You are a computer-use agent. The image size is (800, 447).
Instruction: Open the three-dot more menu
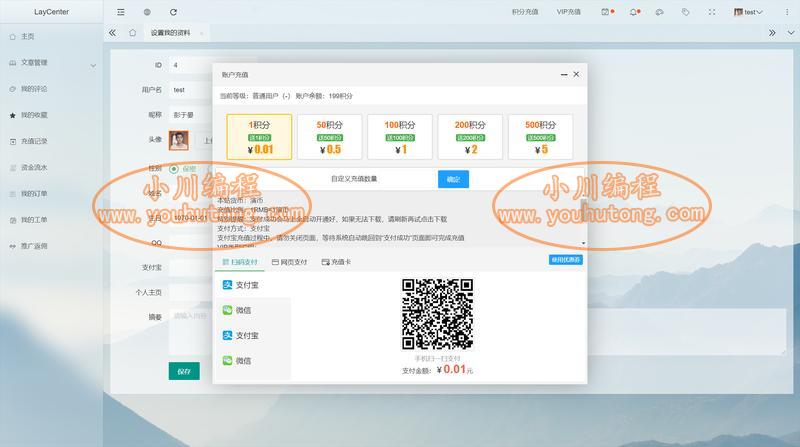click(x=787, y=12)
